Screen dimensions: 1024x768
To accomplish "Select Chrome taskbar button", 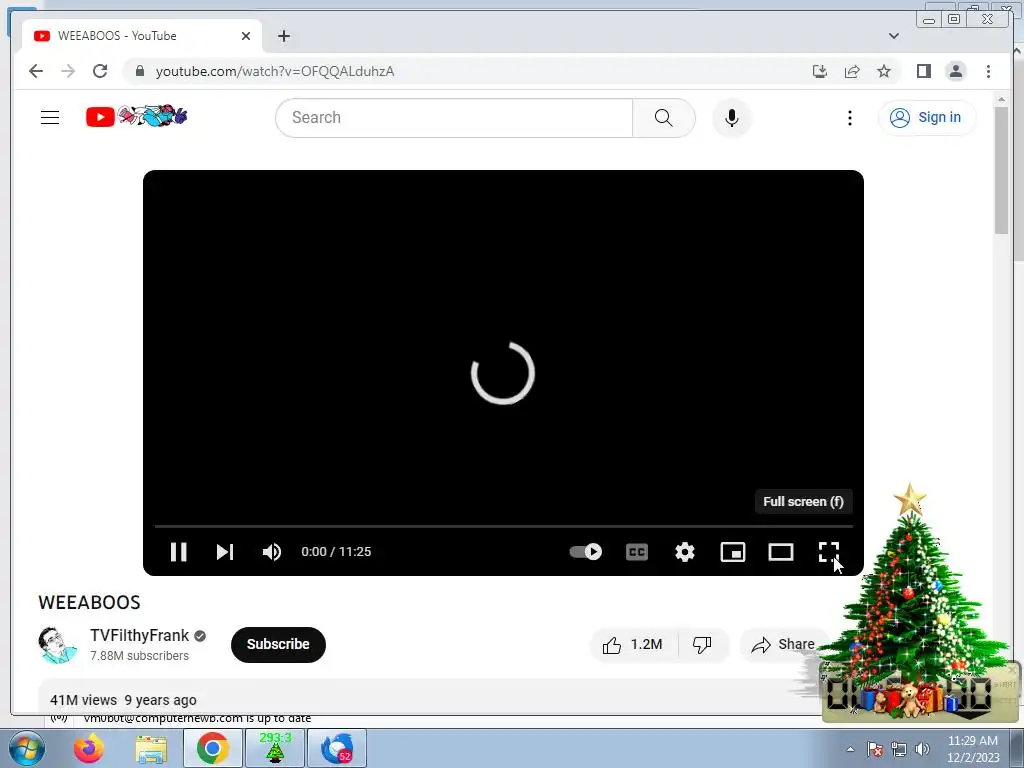I will pyautogui.click(x=212, y=748).
